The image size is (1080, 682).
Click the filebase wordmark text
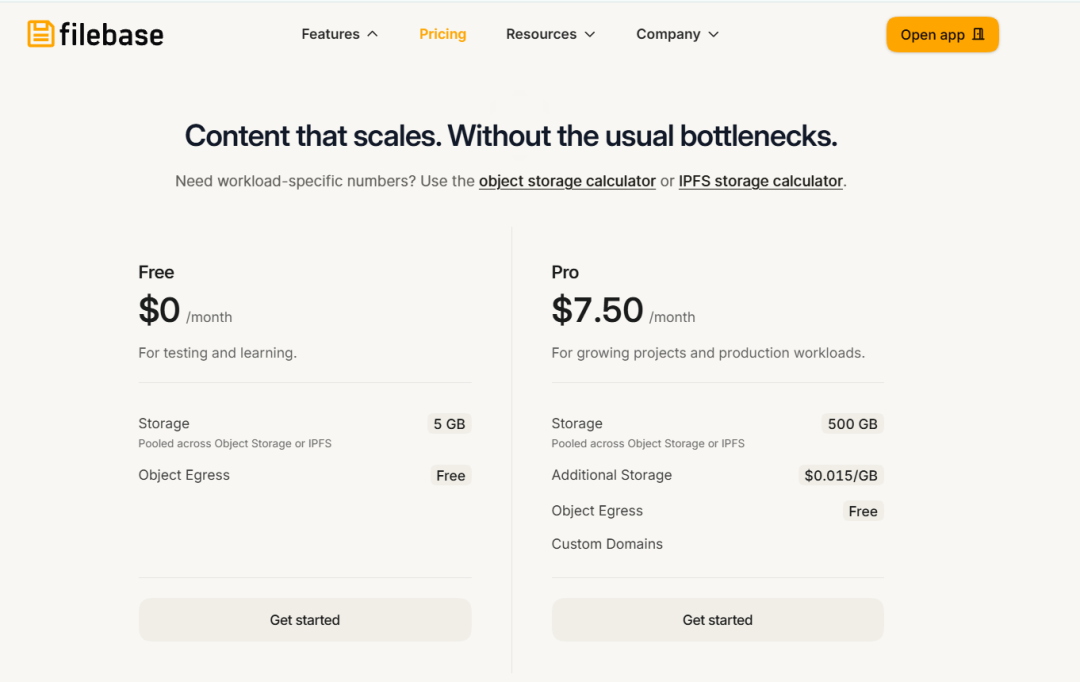[112, 34]
